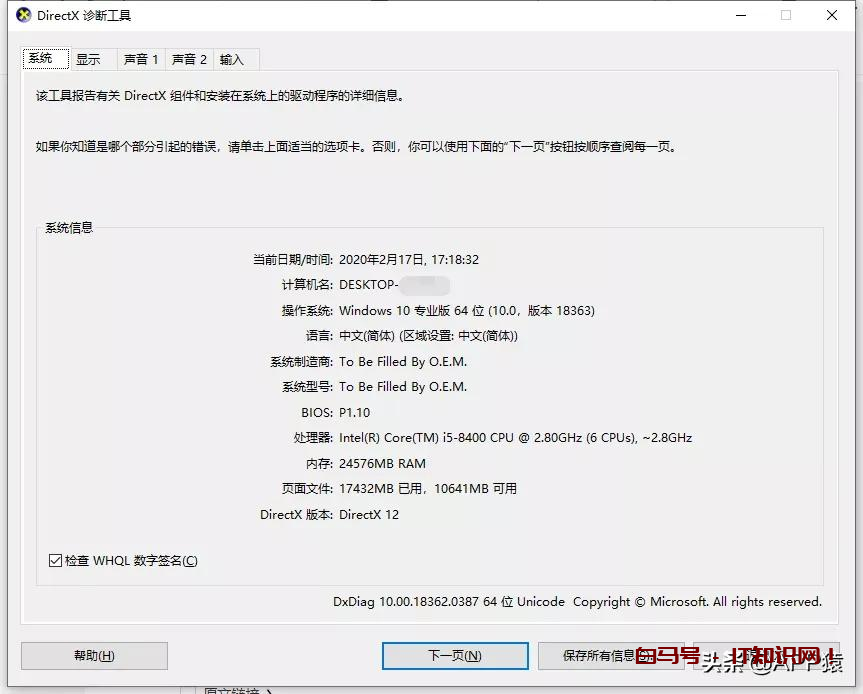This screenshot has width=863, height=694.
Task: Click the 系统信息 group heading
Action: click(x=69, y=228)
